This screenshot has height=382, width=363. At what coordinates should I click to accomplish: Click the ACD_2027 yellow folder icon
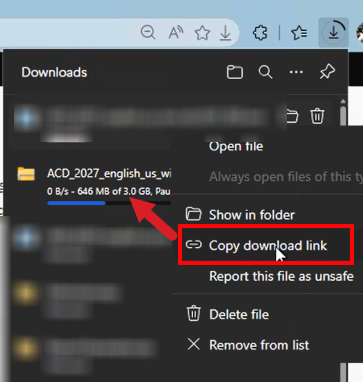[26, 174]
